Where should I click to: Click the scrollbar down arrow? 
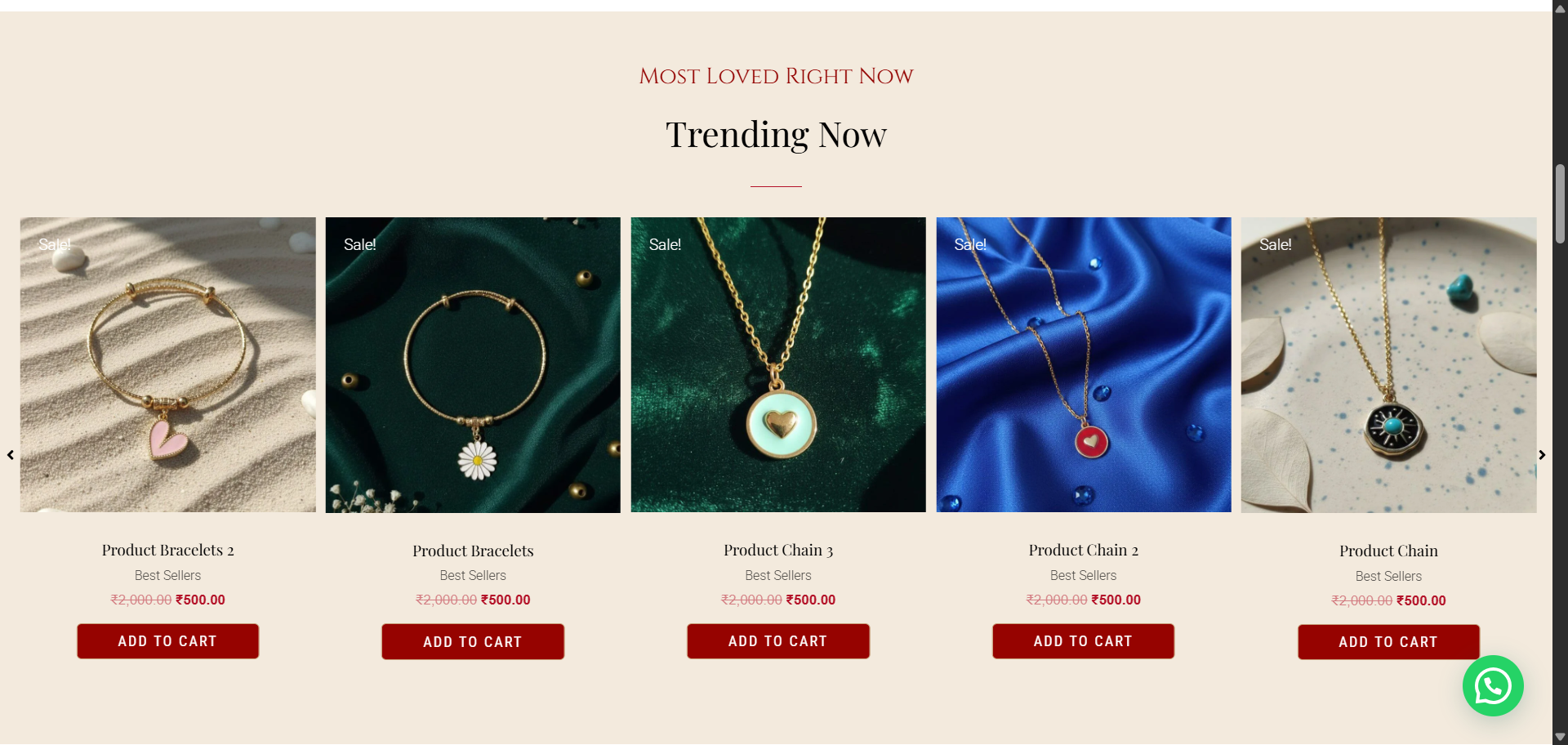[x=1560, y=737]
